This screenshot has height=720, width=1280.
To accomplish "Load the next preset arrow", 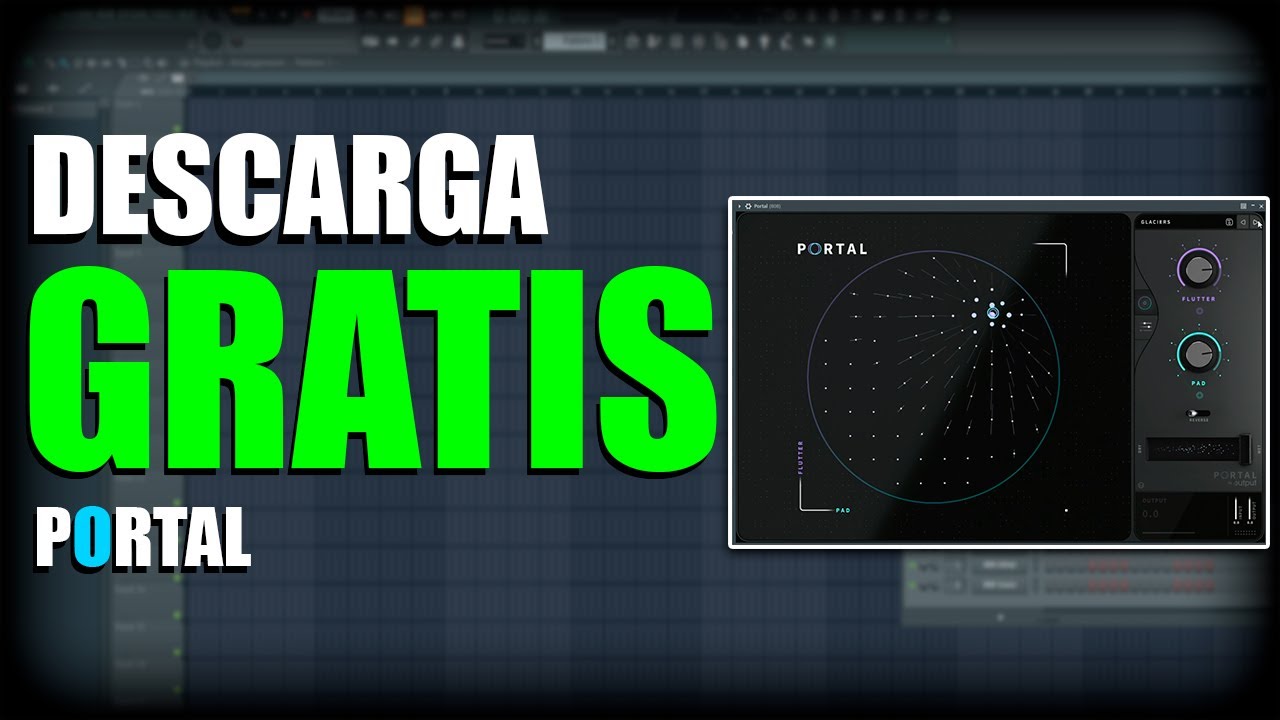I will [1256, 222].
